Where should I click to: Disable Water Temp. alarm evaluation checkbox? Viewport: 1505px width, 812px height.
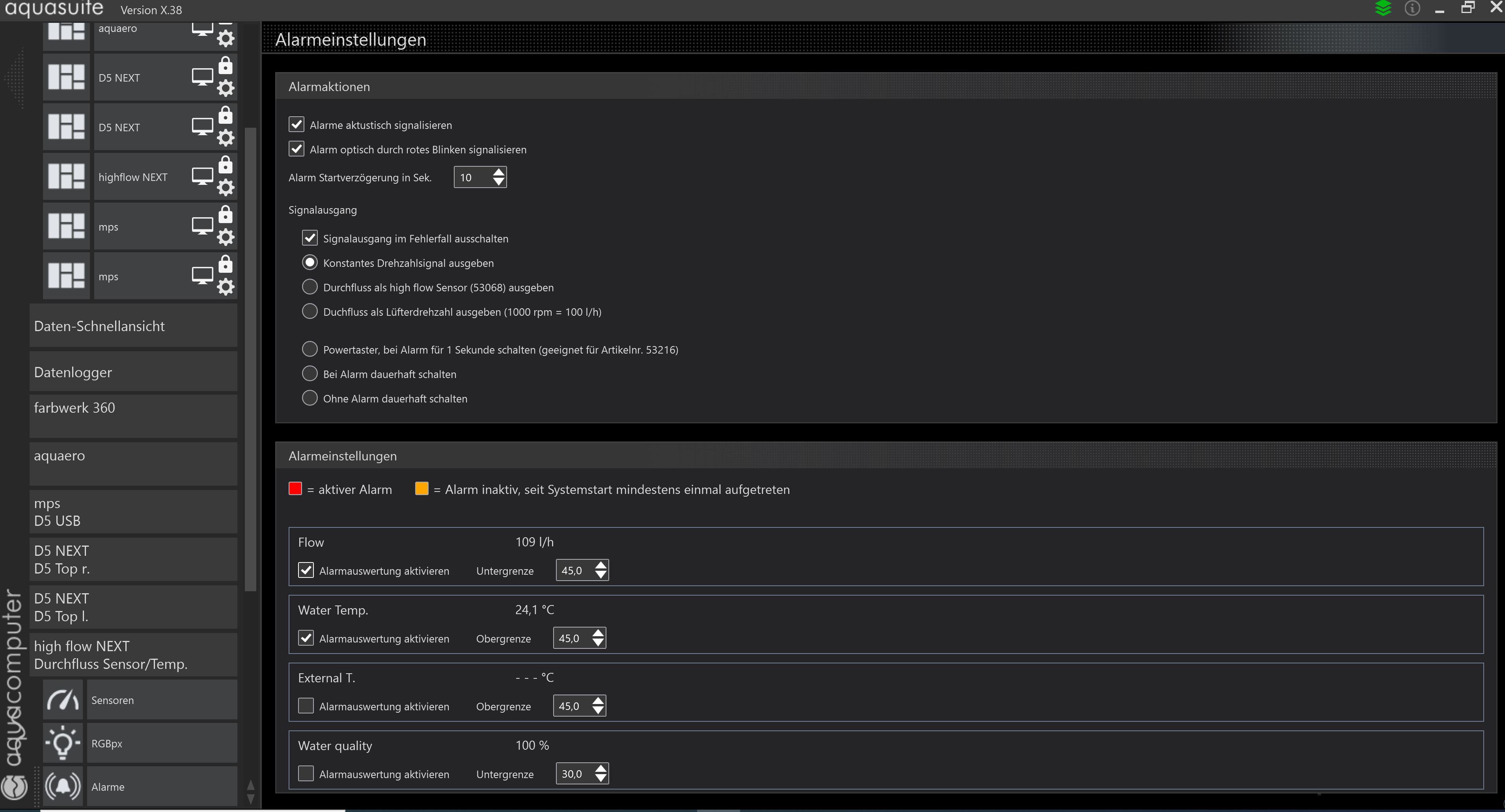tap(306, 638)
